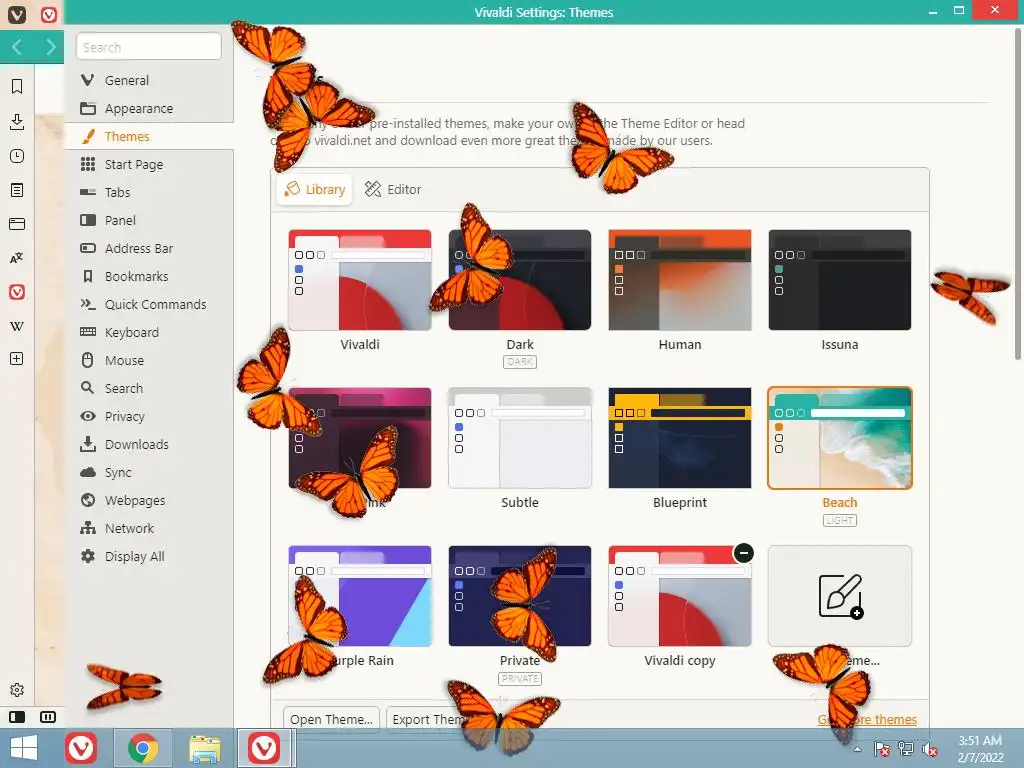The height and width of the screenshot is (768, 1024).
Task: Click the settings vertical scrollbar
Action: click(1017, 196)
